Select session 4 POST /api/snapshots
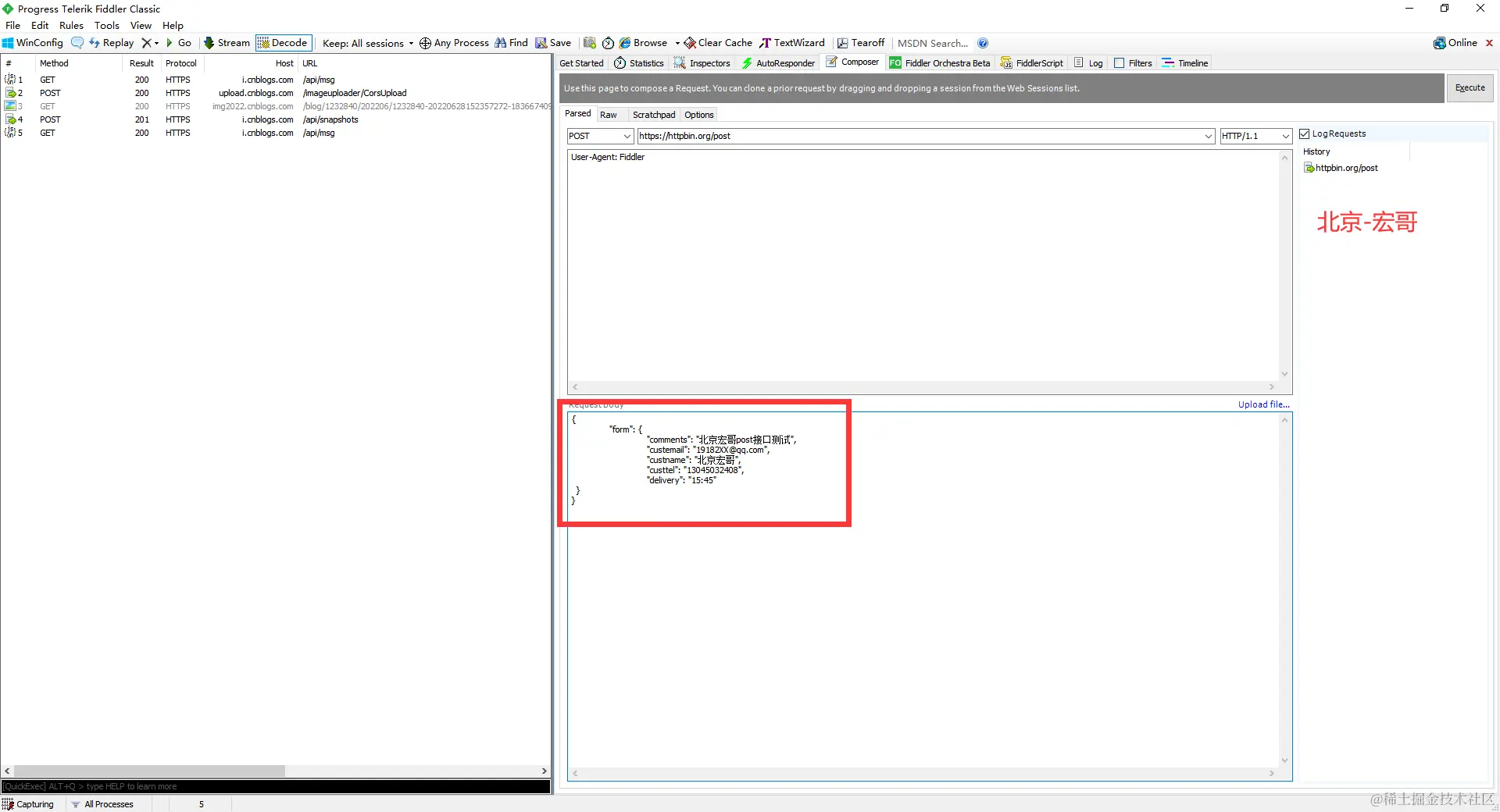The image size is (1500, 812). 277,119
